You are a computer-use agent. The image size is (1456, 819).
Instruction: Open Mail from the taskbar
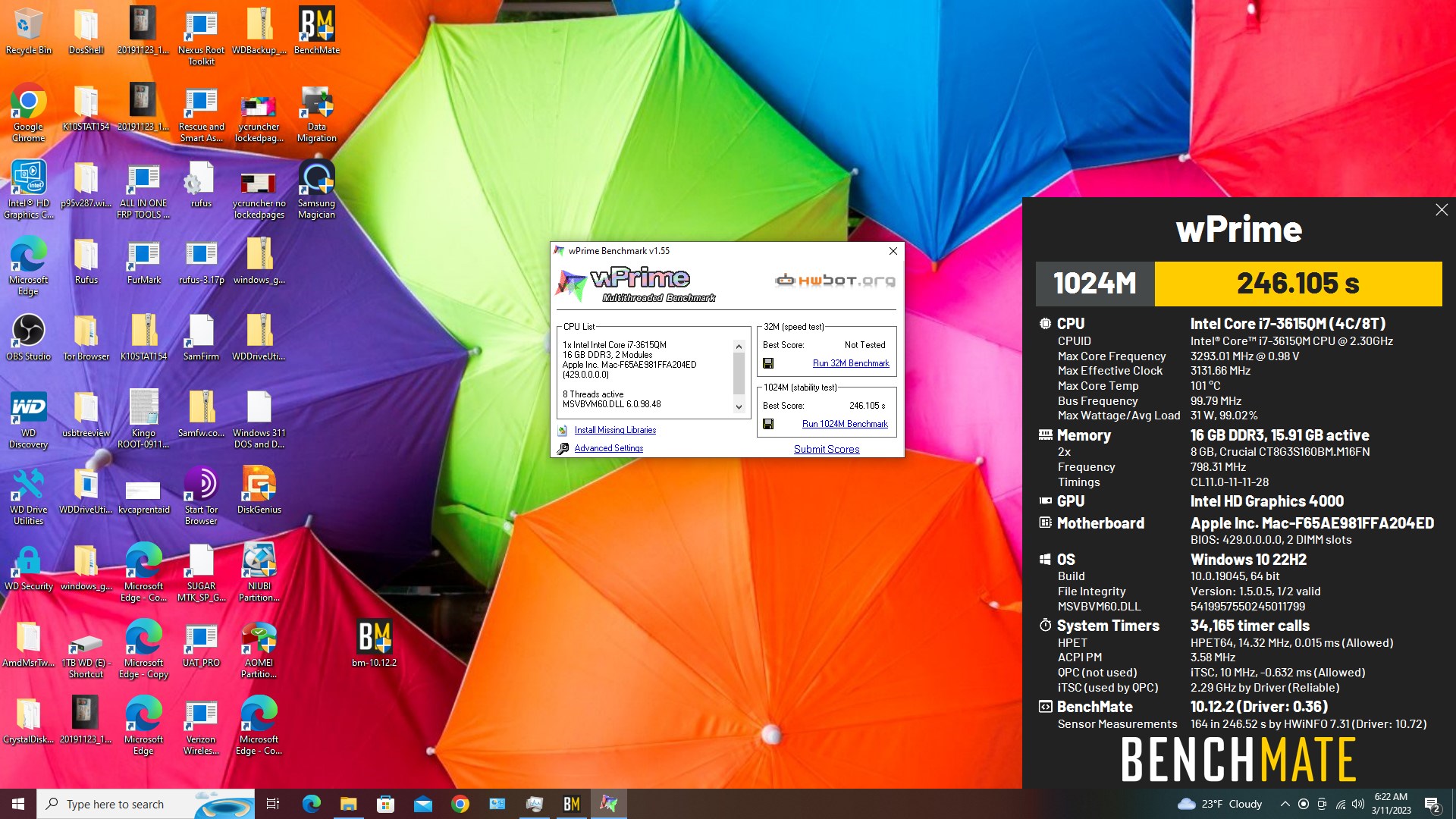(x=422, y=804)
